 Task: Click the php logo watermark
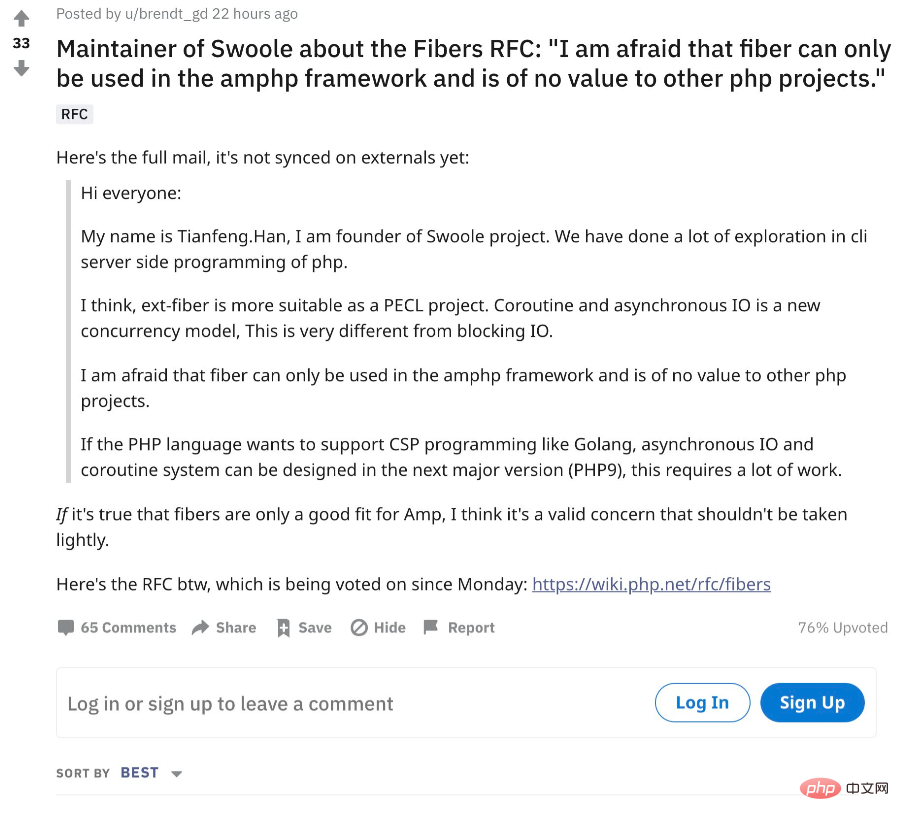pos(821,790)
